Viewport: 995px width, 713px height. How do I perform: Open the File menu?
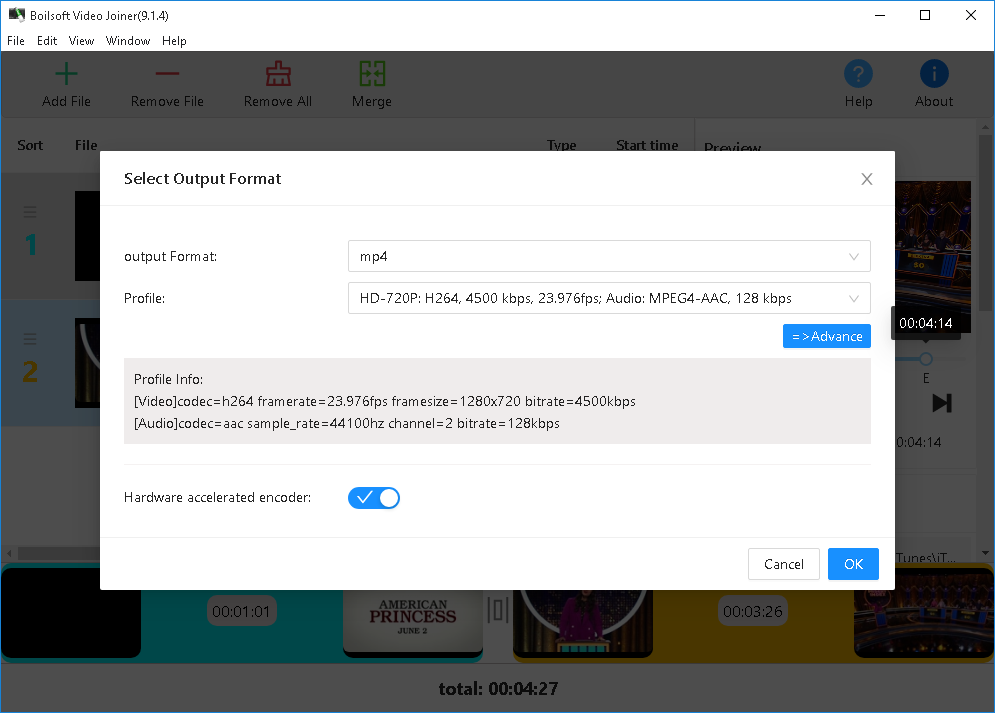pos(16,41)
